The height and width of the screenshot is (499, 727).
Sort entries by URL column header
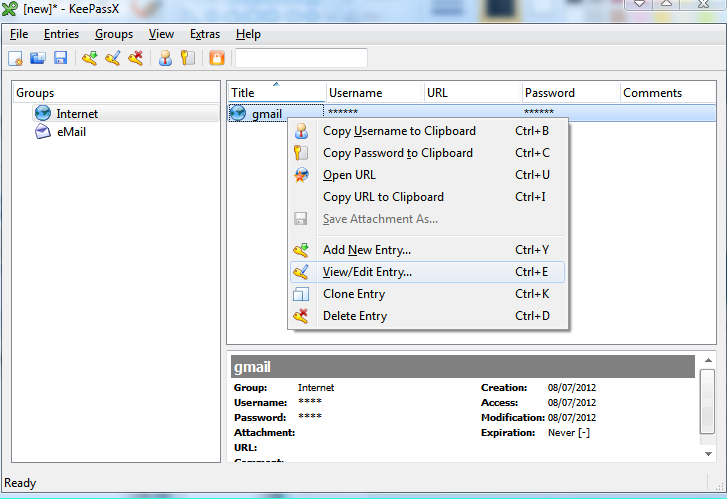473,93
